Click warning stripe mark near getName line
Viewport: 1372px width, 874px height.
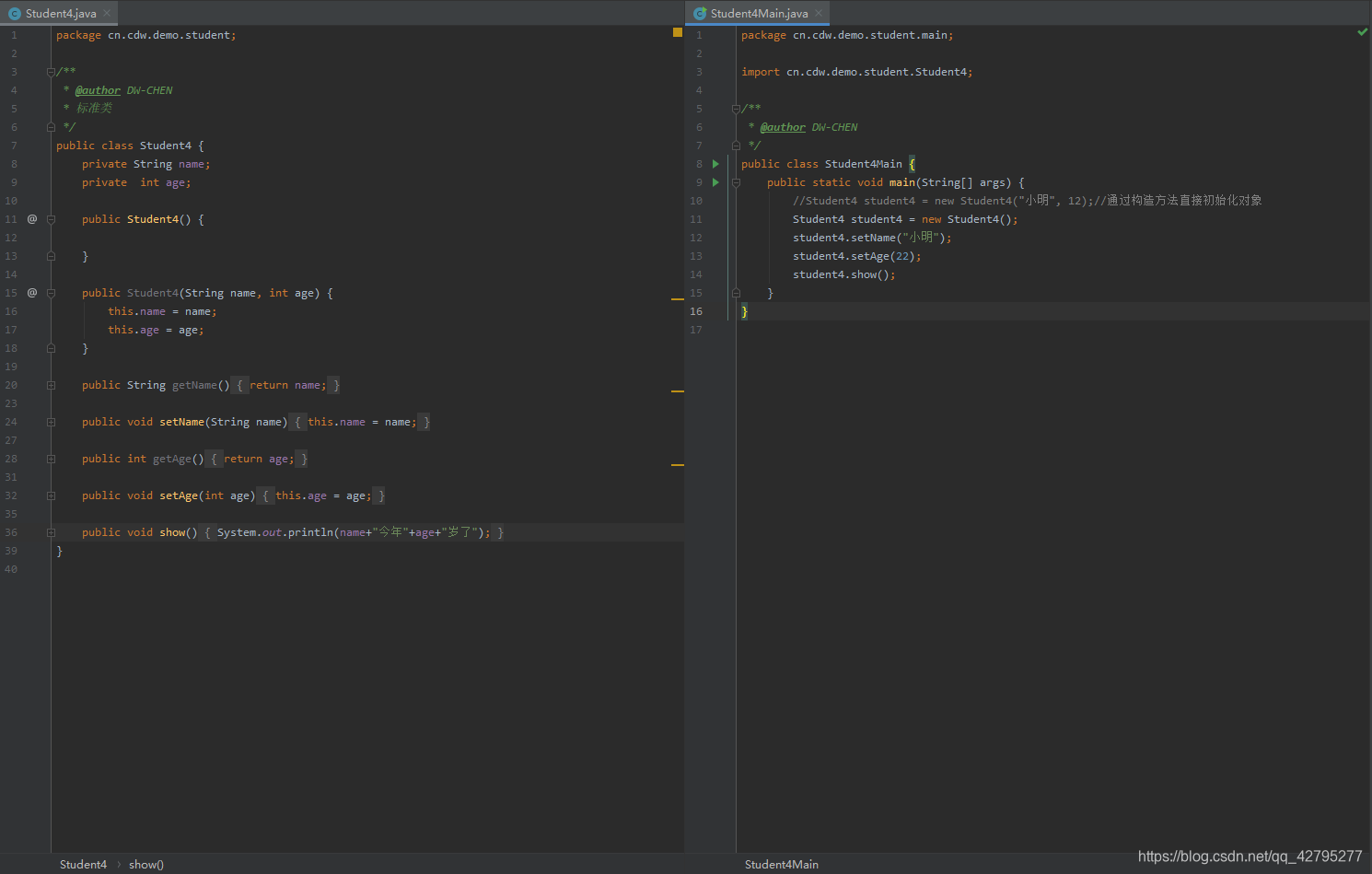678,391
